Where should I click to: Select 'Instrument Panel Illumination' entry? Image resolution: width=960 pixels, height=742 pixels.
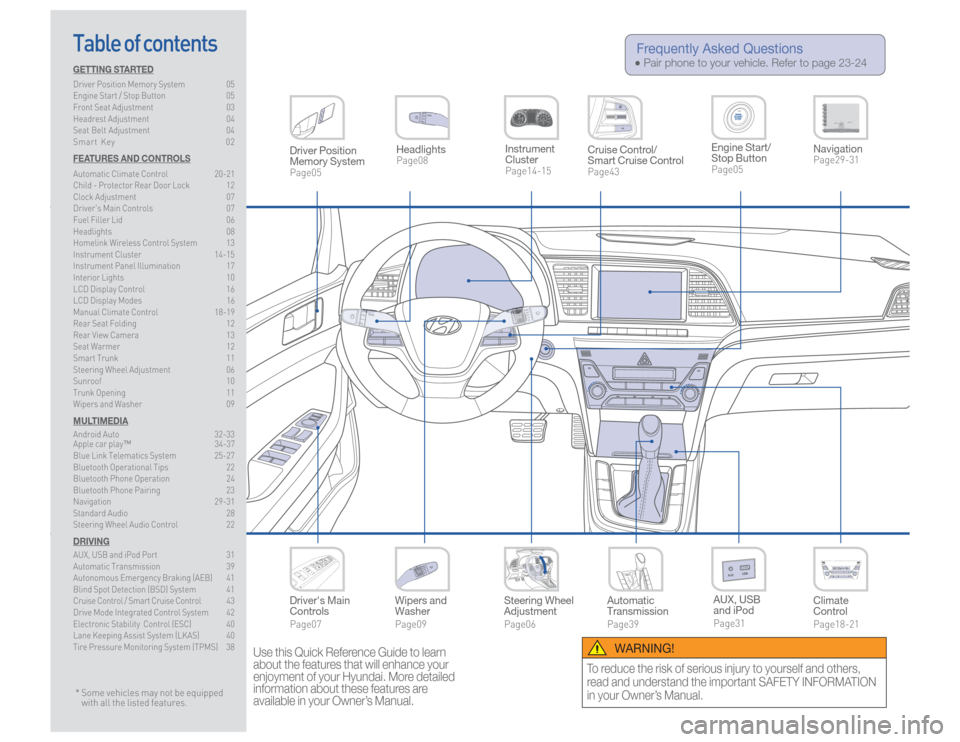(x=154, y=266)
